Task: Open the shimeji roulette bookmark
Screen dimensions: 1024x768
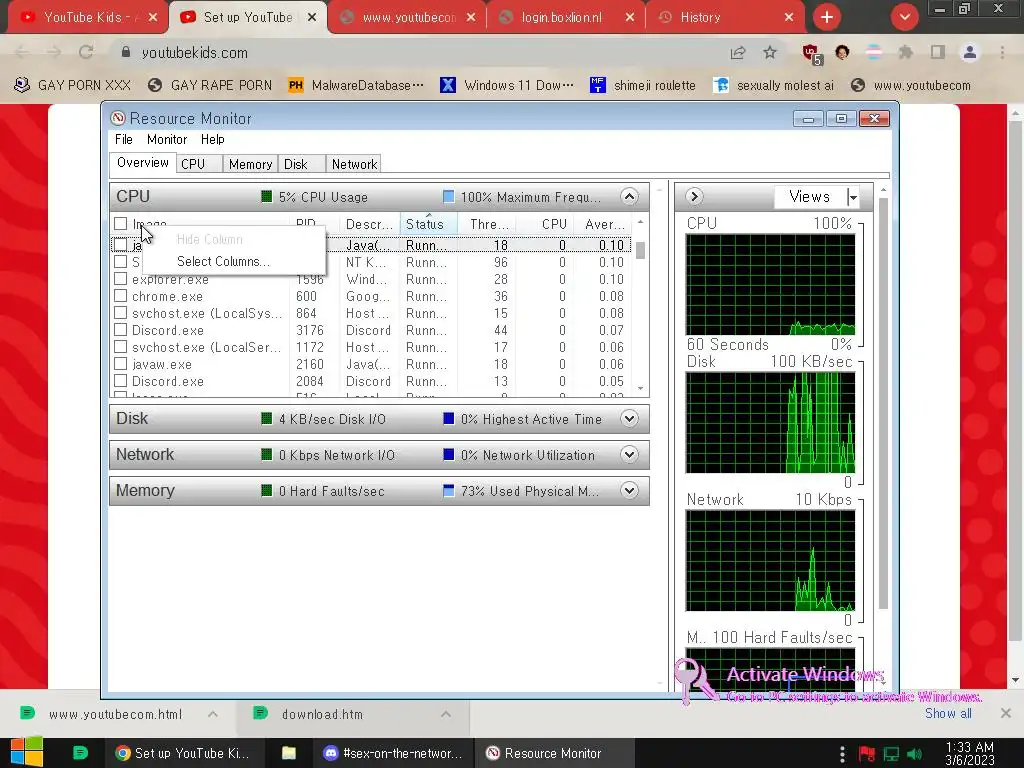Action: coord(643,85)
